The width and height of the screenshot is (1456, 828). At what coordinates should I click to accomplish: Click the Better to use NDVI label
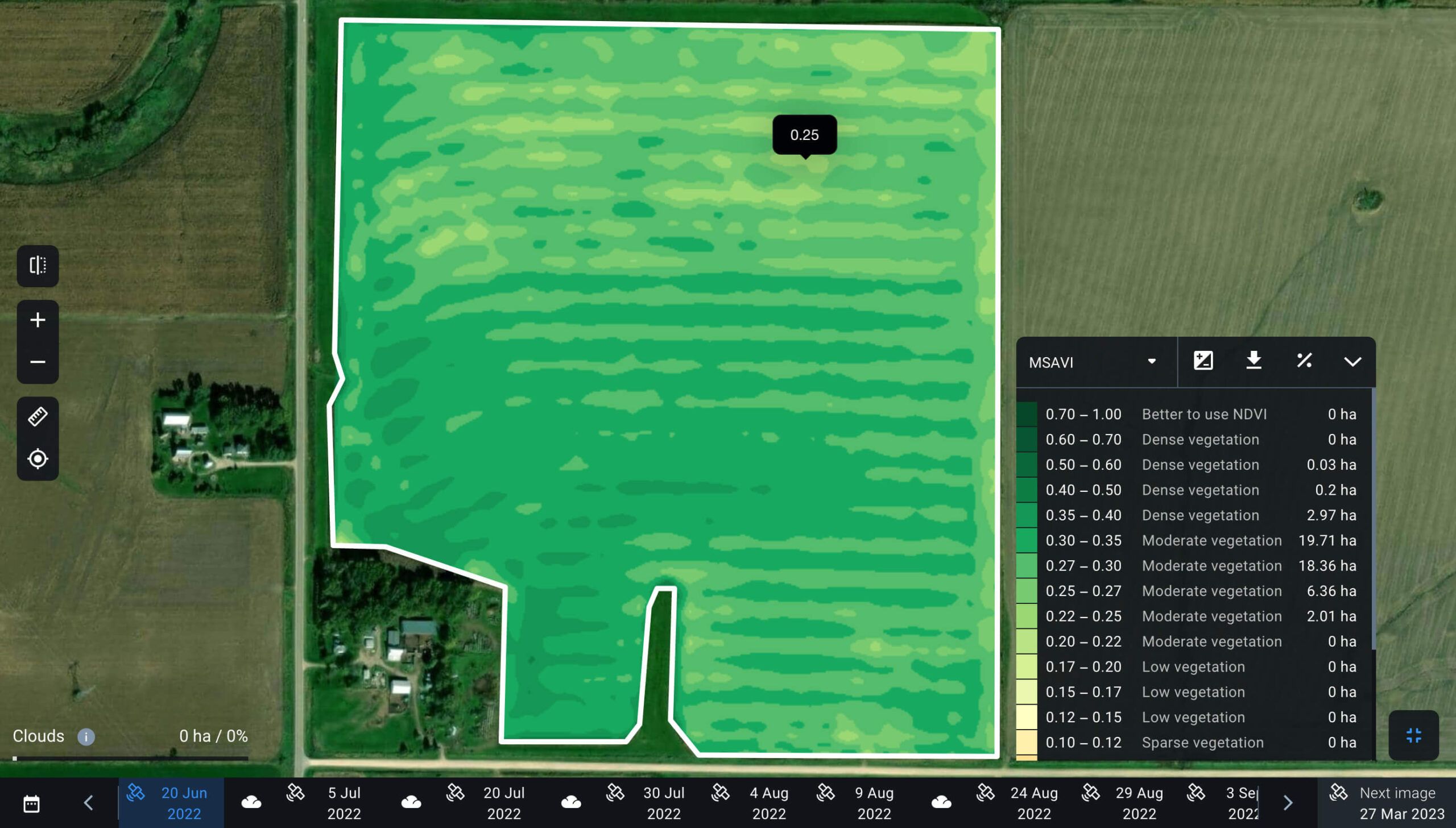tap(1205, 415)
